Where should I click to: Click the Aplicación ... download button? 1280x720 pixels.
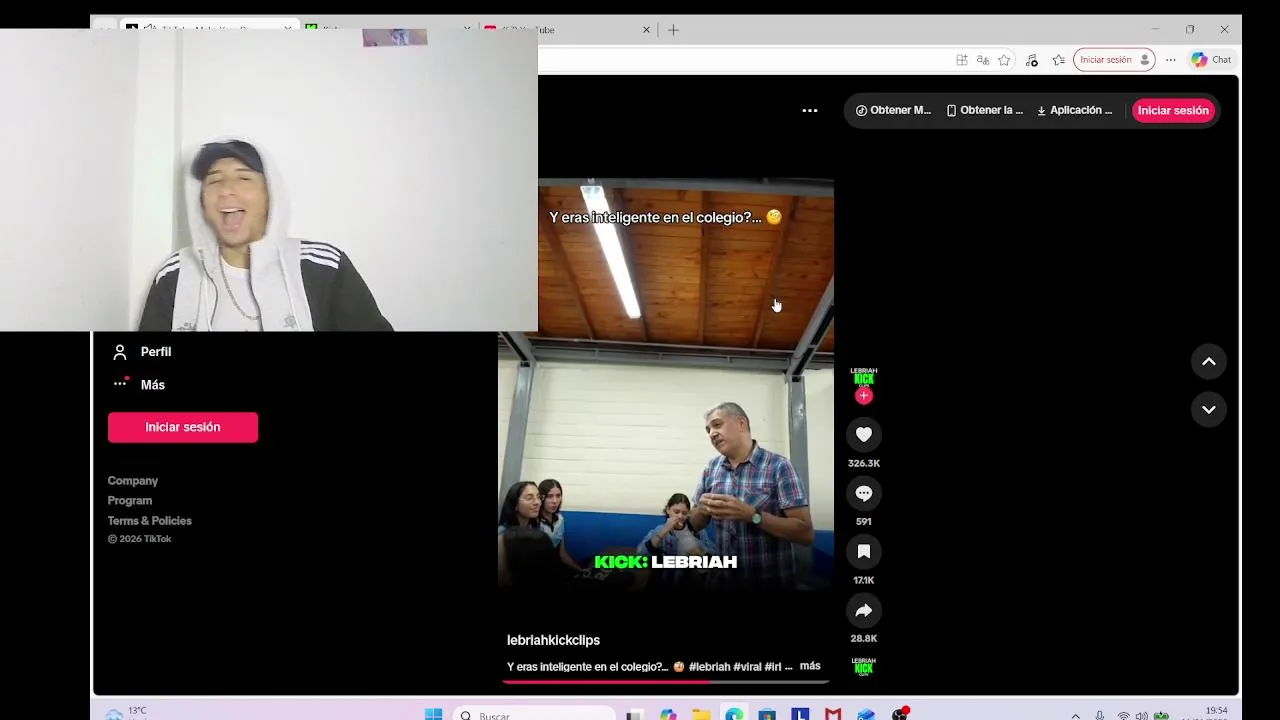(x=1075, y=110)
